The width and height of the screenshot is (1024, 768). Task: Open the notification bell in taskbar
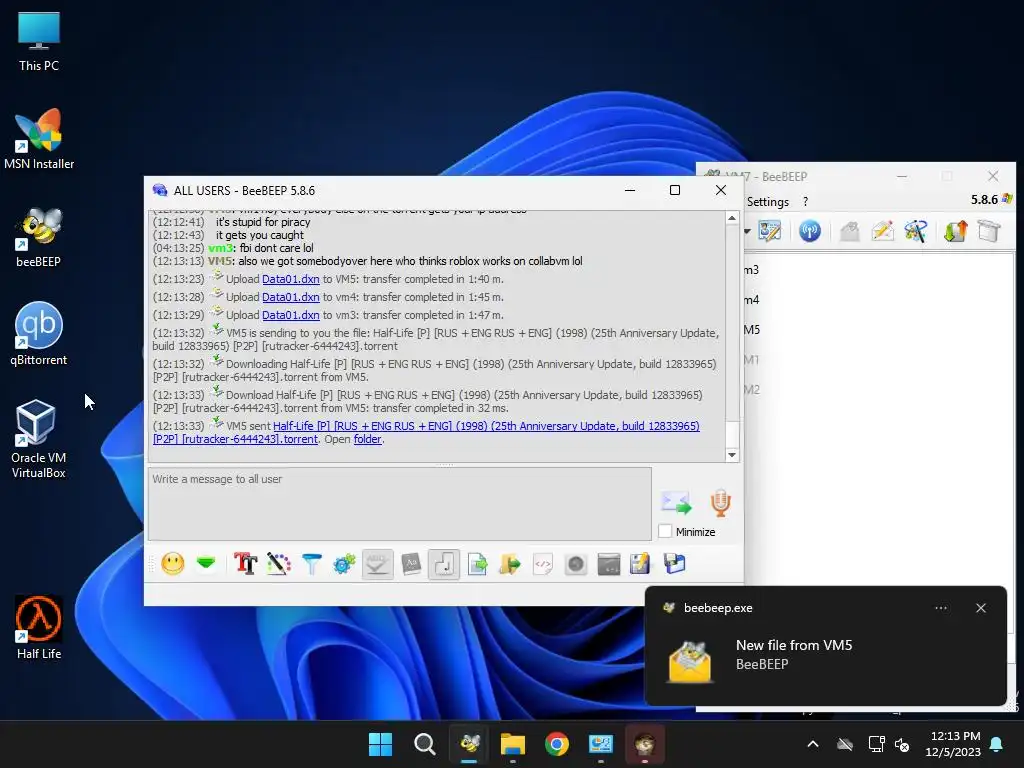click(997, 744)
